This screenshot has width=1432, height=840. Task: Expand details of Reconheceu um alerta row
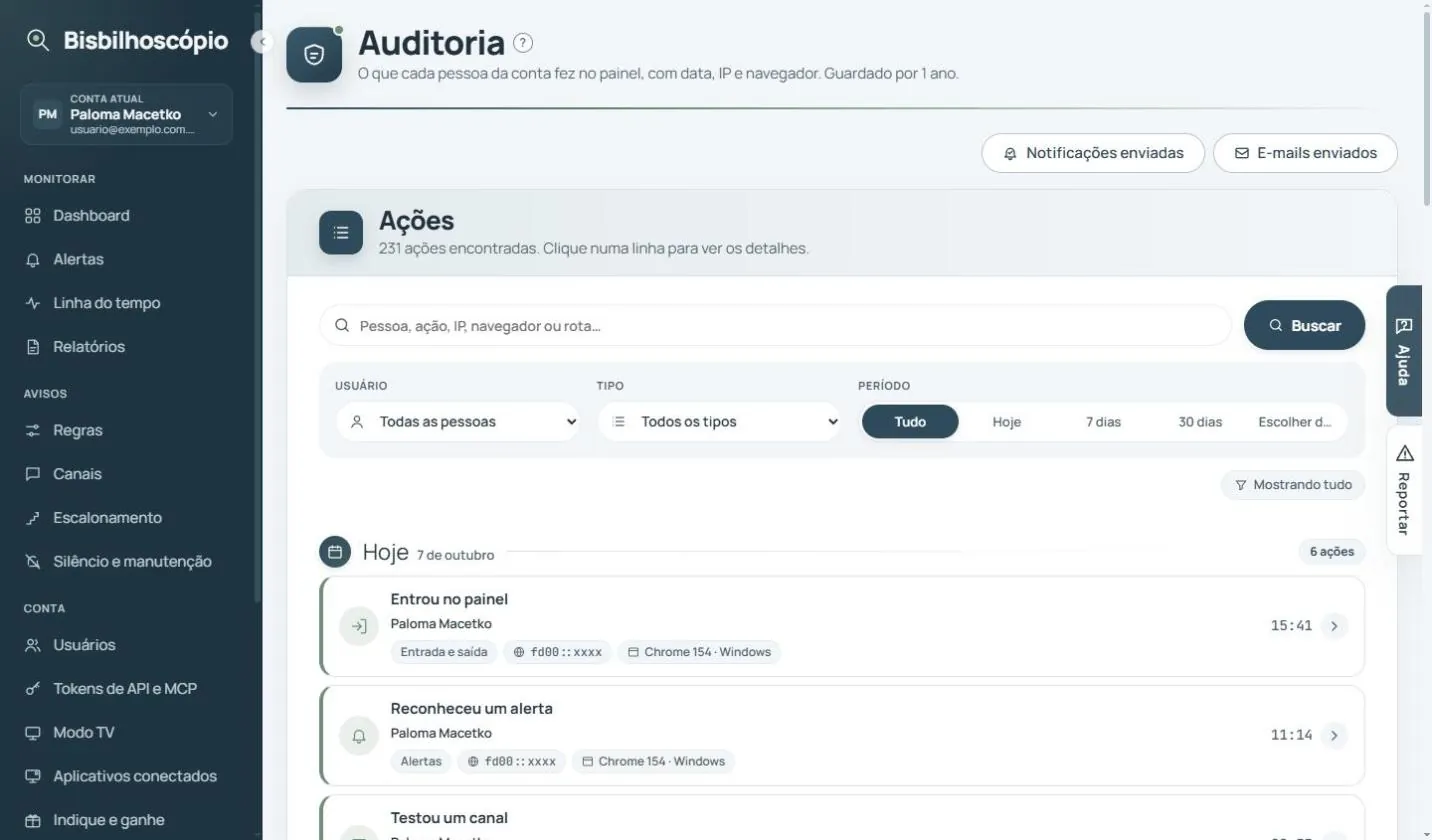[1334, 736]
